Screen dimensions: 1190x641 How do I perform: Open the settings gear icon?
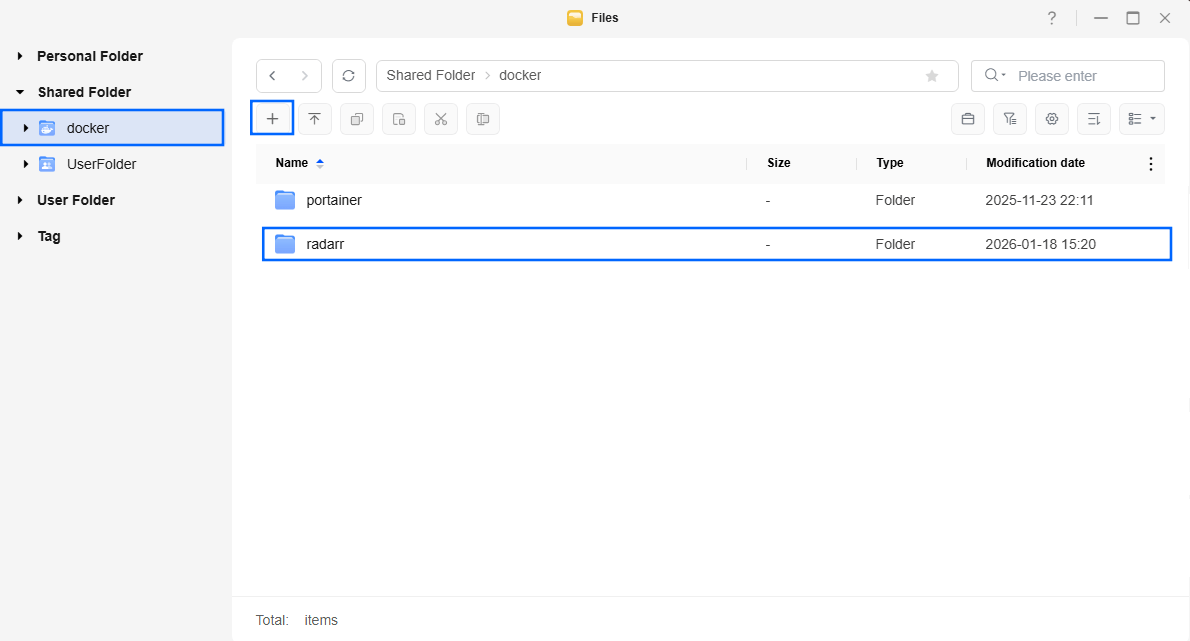point(1052,119)
